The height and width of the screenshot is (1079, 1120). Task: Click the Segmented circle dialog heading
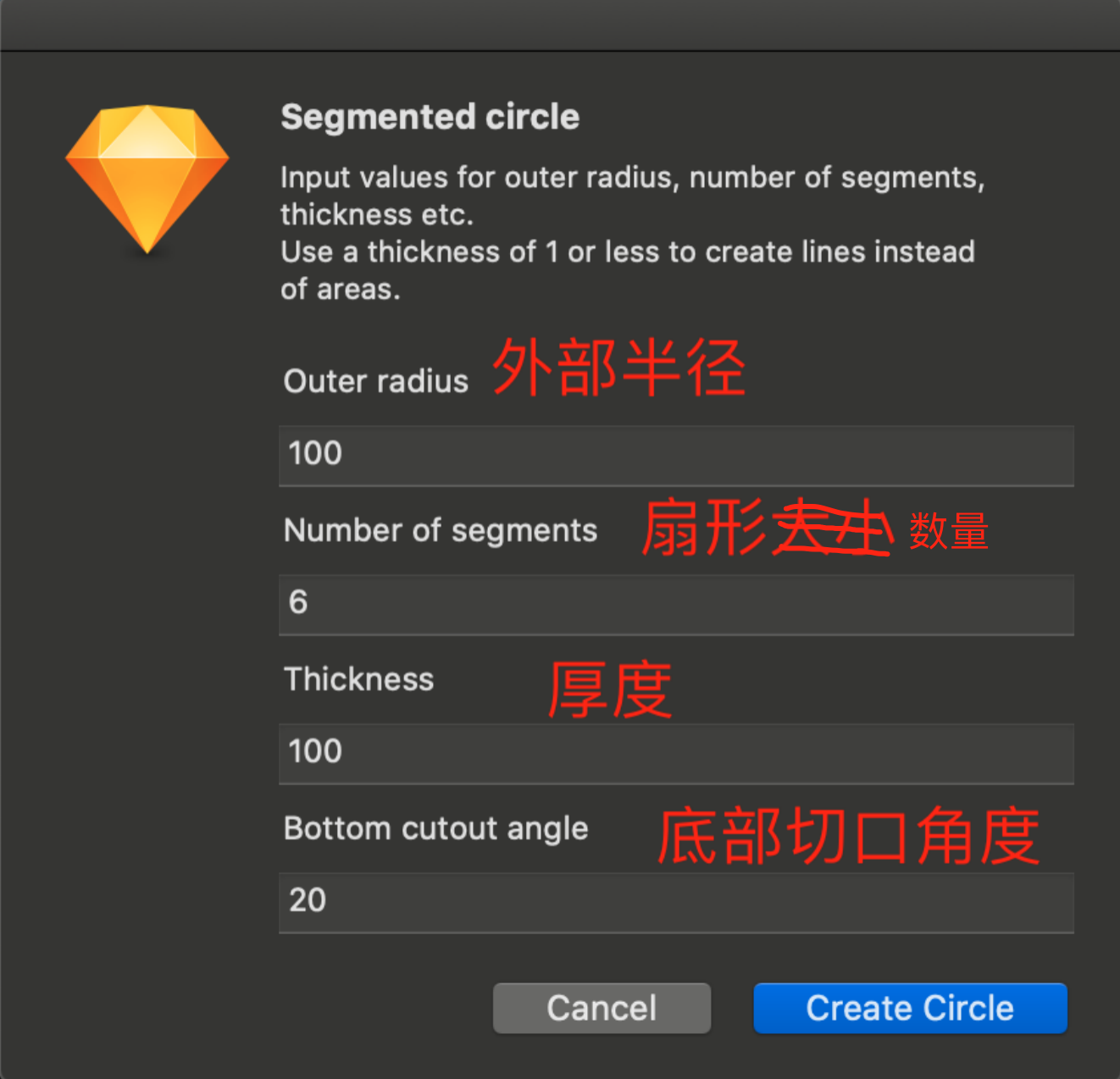tap(430, 117)
